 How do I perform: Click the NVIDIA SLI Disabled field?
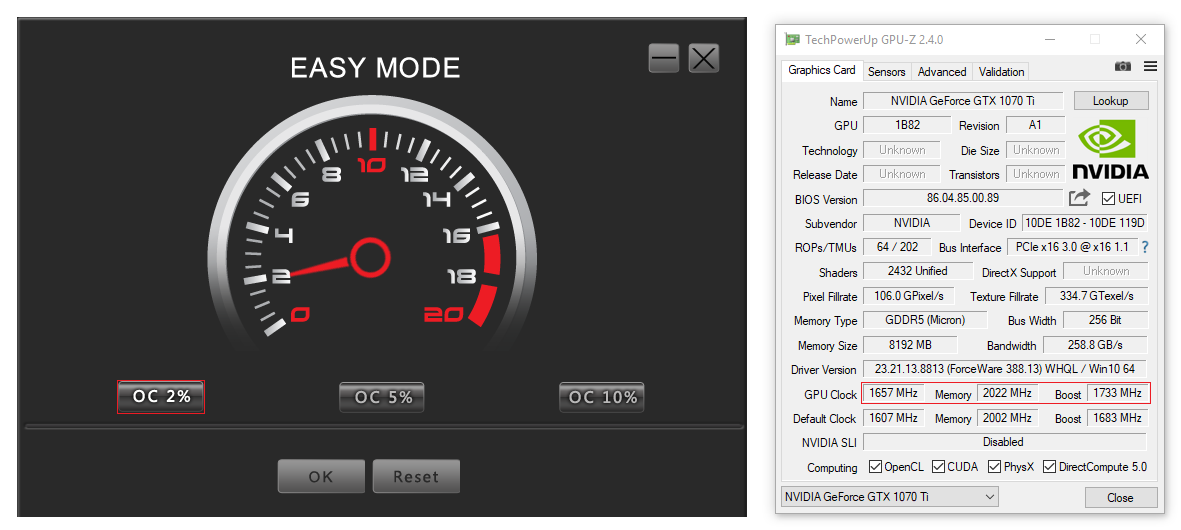click(1004, 442)
